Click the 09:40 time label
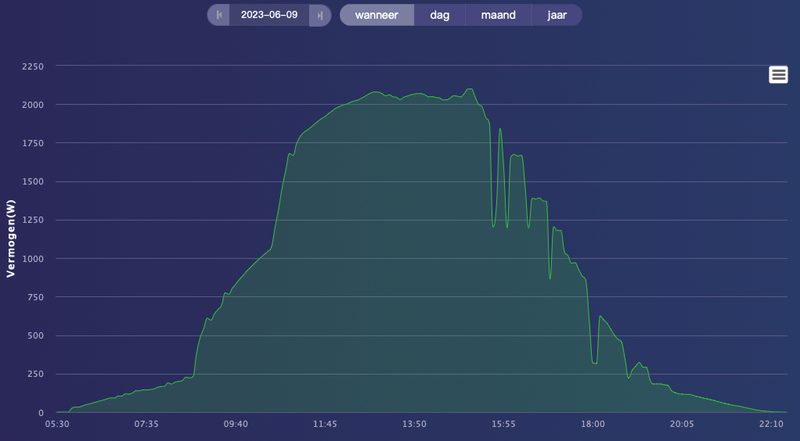The height and width of the screenshot is (441, 800). coord(236,424)
